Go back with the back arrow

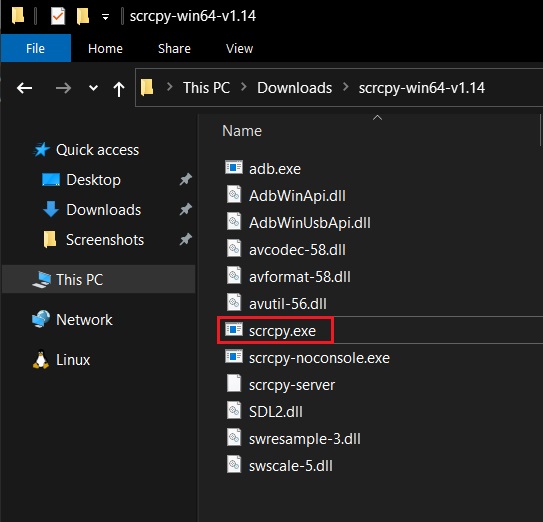[x=25, y=88]
